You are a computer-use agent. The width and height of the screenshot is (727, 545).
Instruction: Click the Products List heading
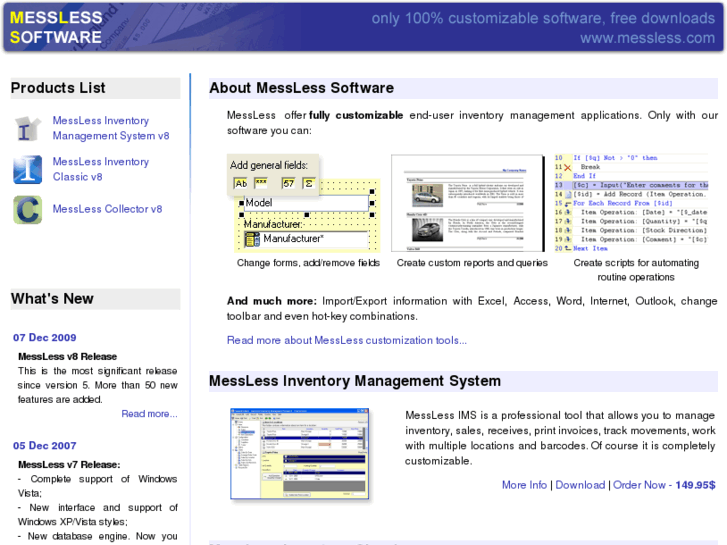click(58, 88)
